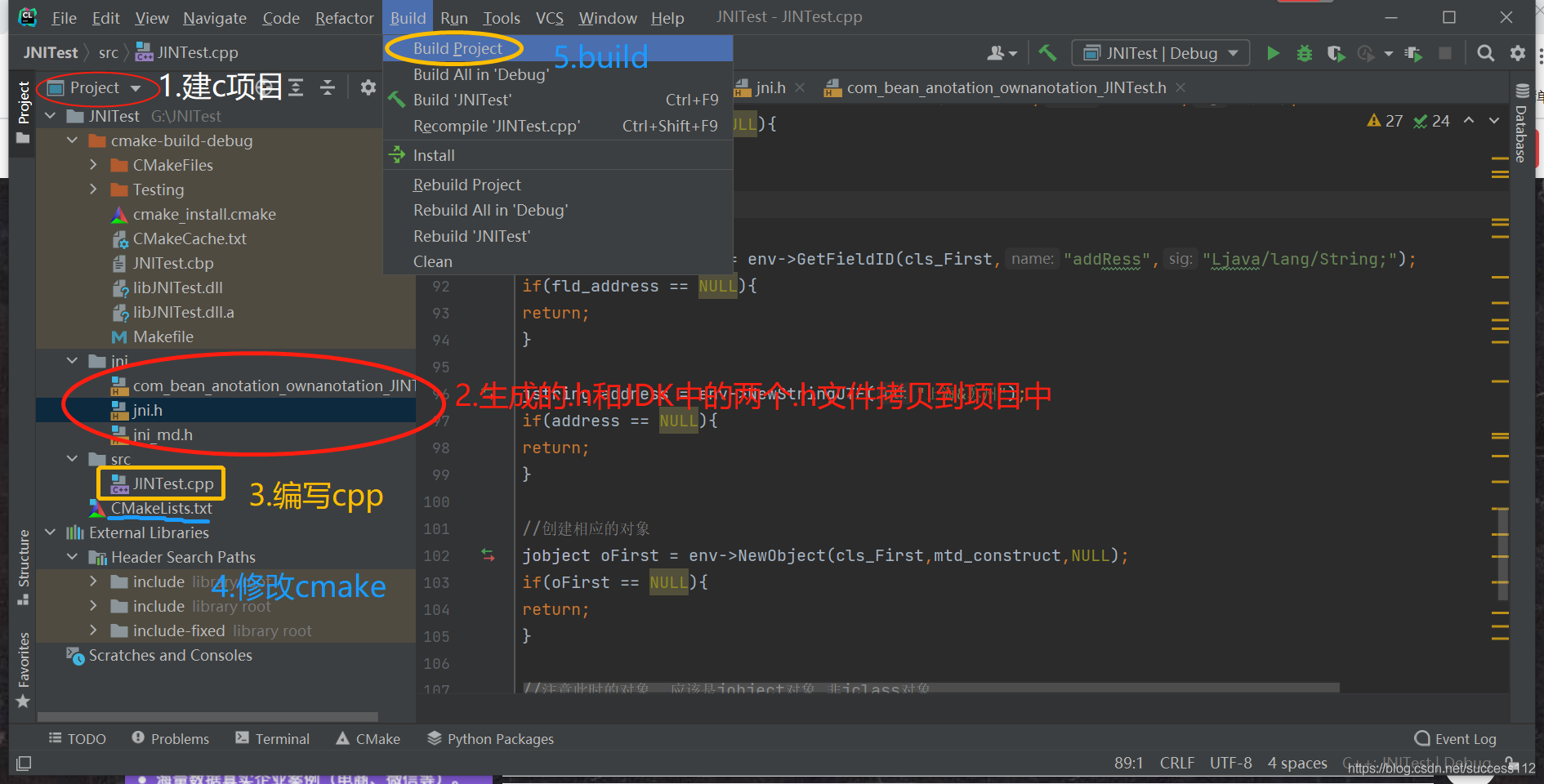Viewport: 1544px width, 784px height.
Task: Expand the include-fixed library root
Action: coord(93,630)
